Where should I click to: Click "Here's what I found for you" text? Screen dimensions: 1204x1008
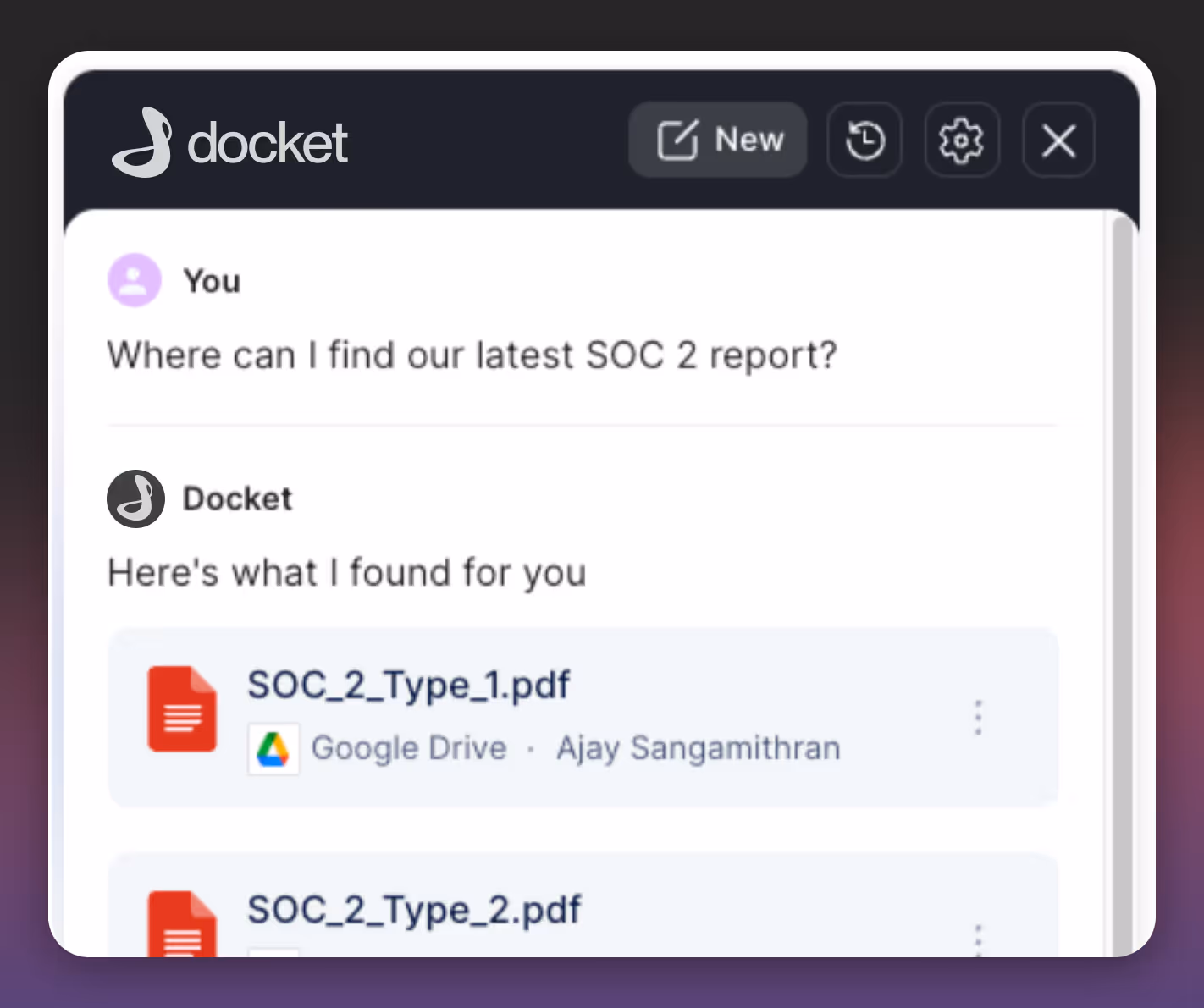click(346, 573)
